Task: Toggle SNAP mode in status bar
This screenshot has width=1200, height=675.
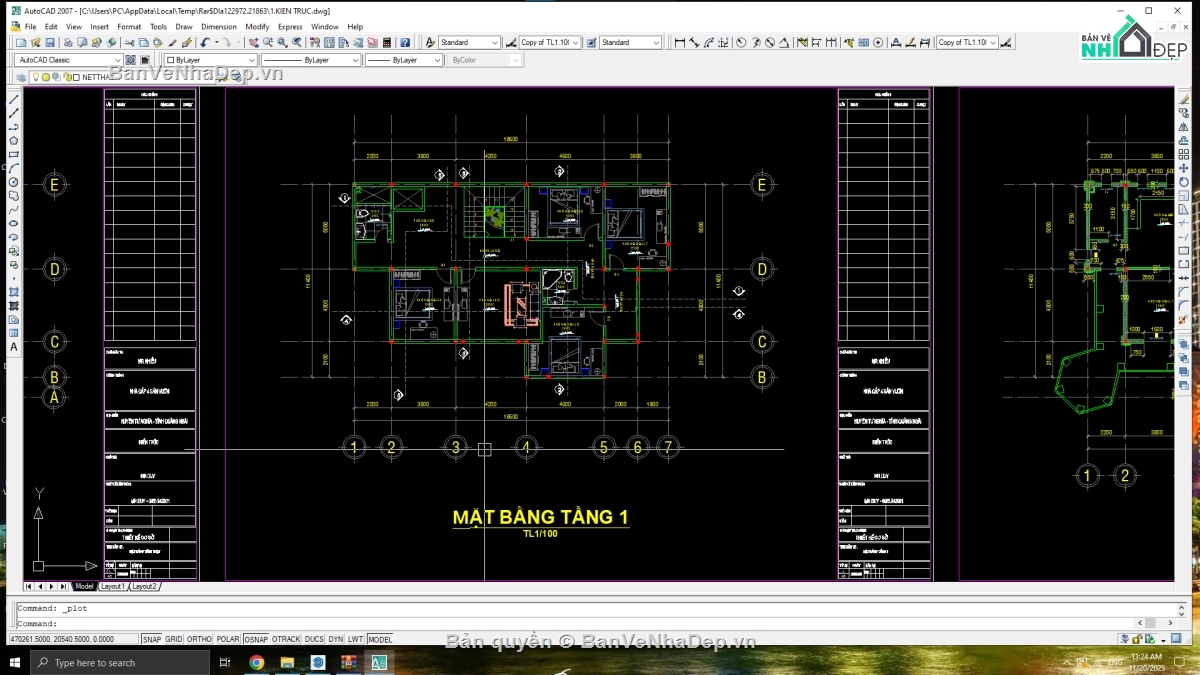Action: [x=151, y=639]
